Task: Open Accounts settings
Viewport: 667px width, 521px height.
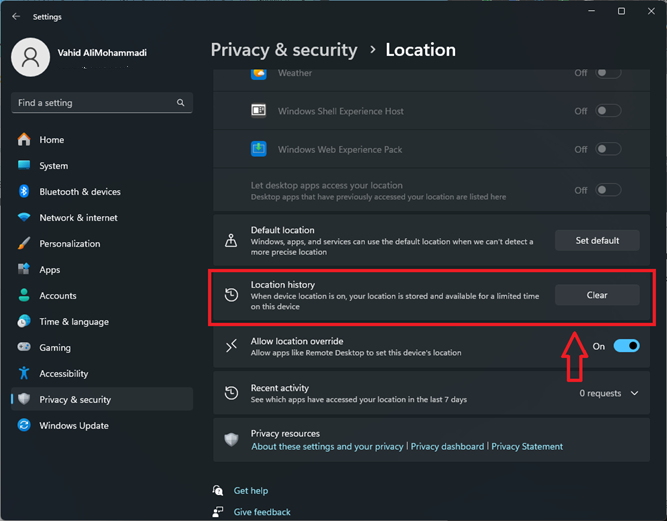Action: 102,295
